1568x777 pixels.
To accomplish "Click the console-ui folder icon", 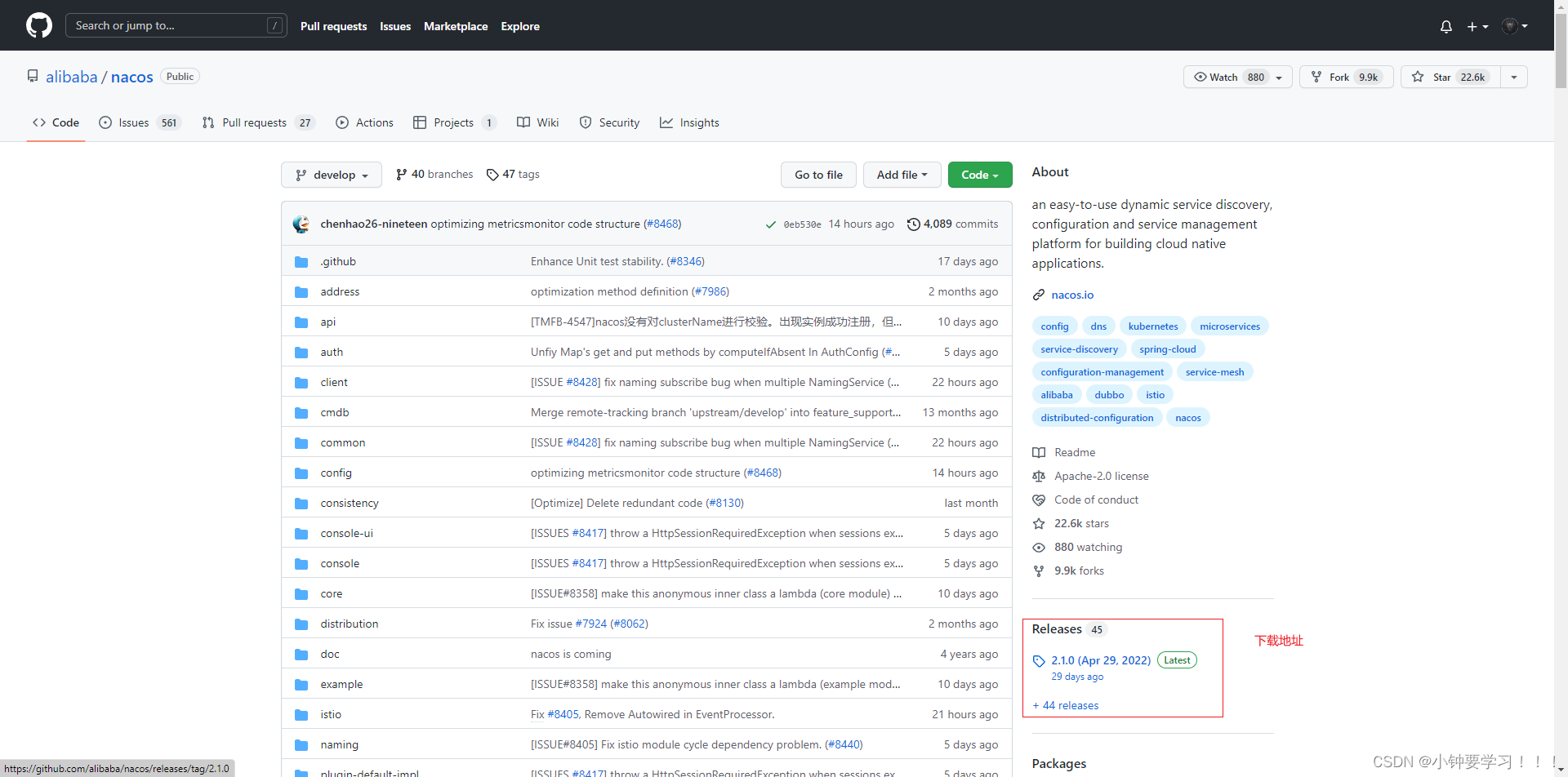I will (x=301, y=534).
